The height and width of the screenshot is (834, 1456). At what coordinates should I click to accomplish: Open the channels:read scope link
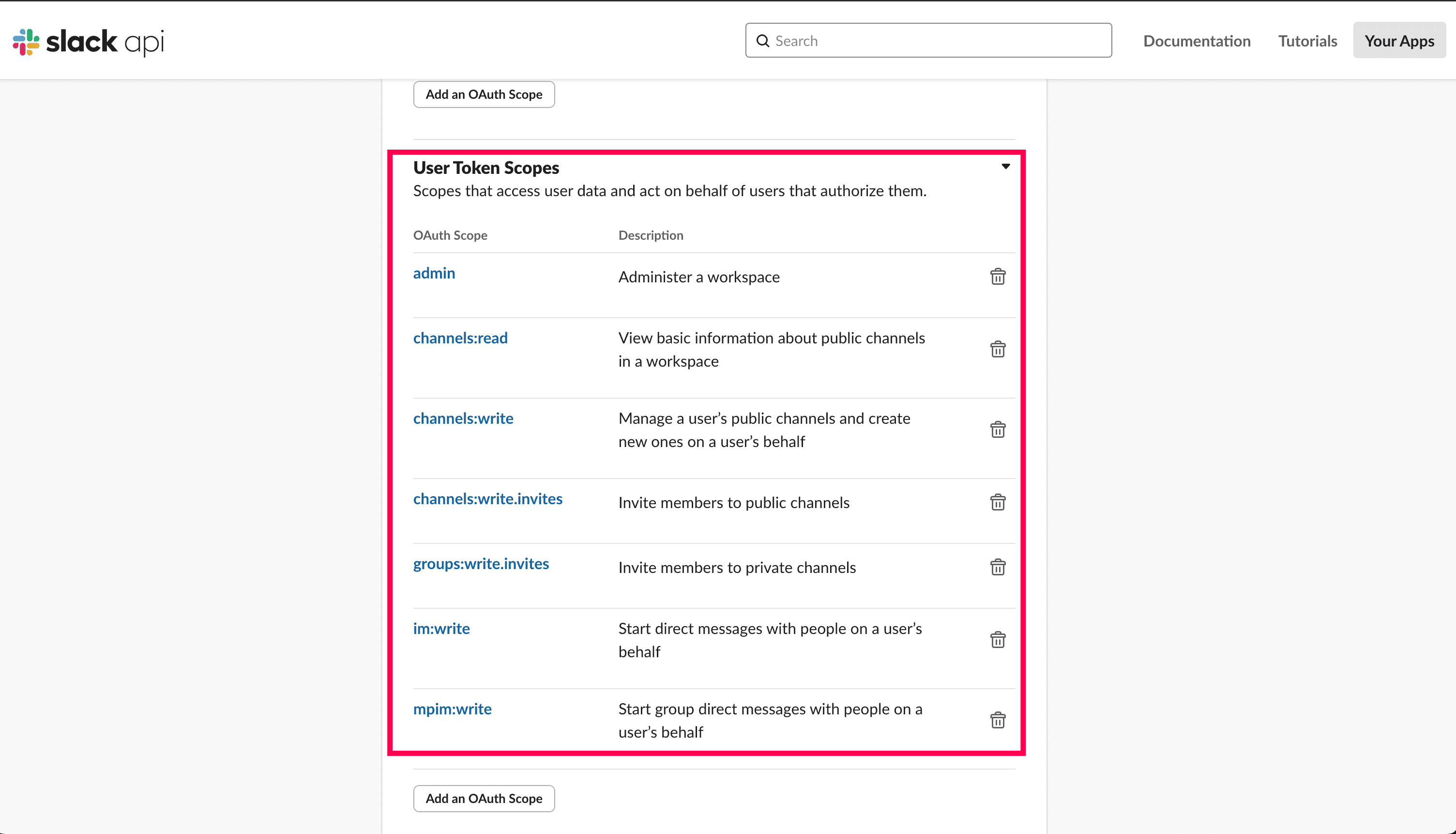[x=460, y=338]
